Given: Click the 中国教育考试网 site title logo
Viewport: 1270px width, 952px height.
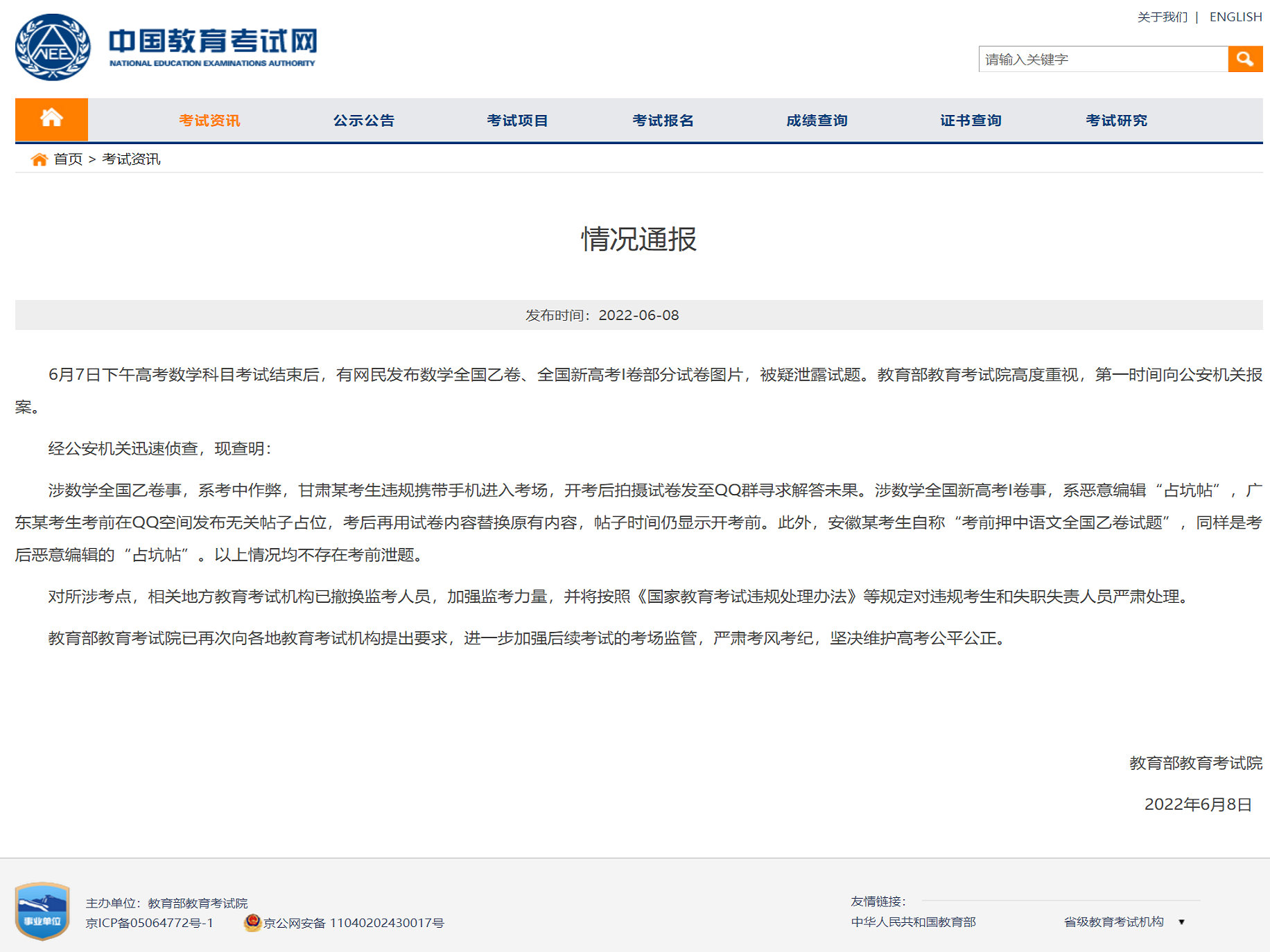Looking at the screenshot, I should [x=213, y=46].
